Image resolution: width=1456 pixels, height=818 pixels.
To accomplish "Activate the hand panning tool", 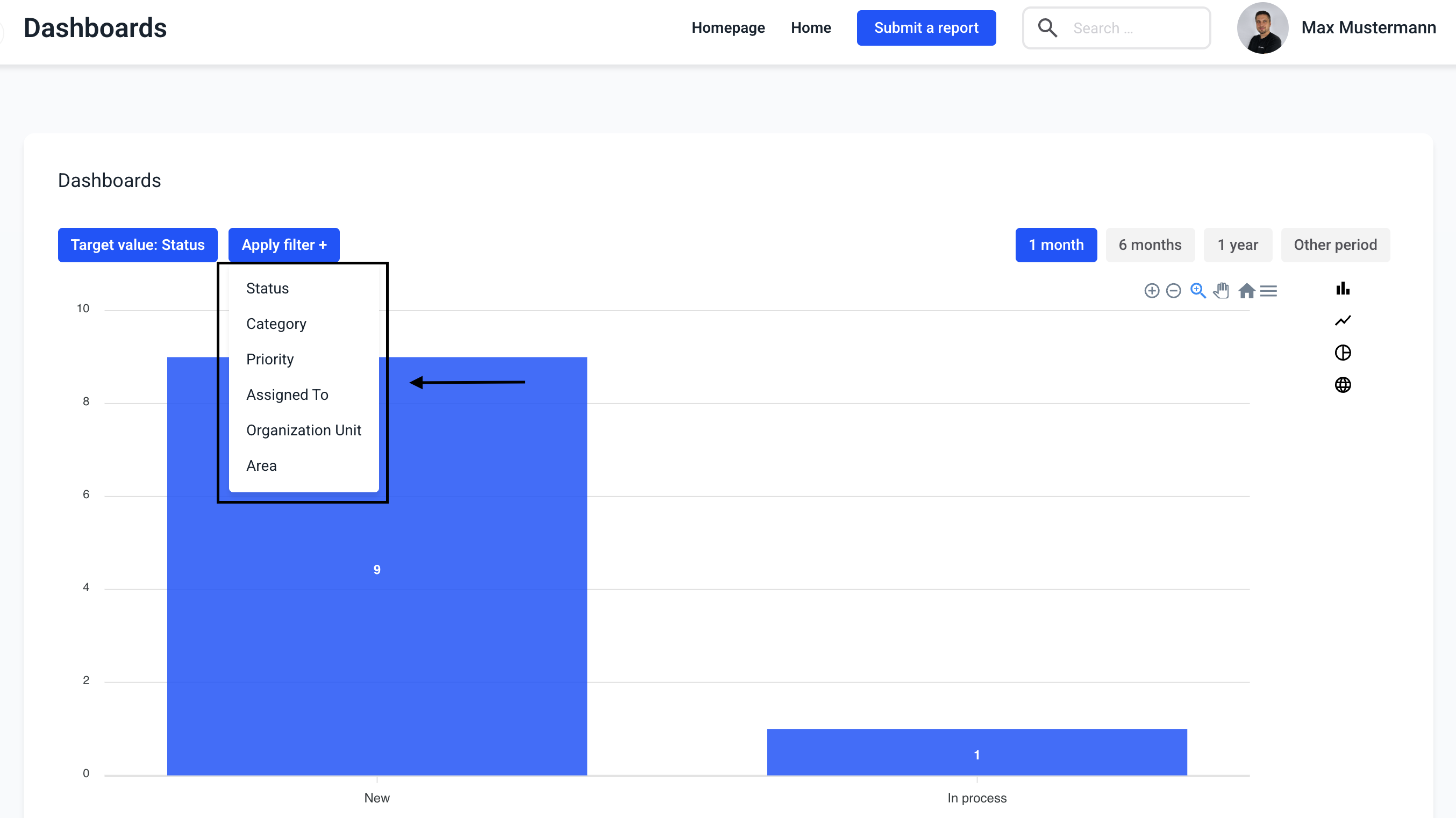I will tap(1222, 291).
